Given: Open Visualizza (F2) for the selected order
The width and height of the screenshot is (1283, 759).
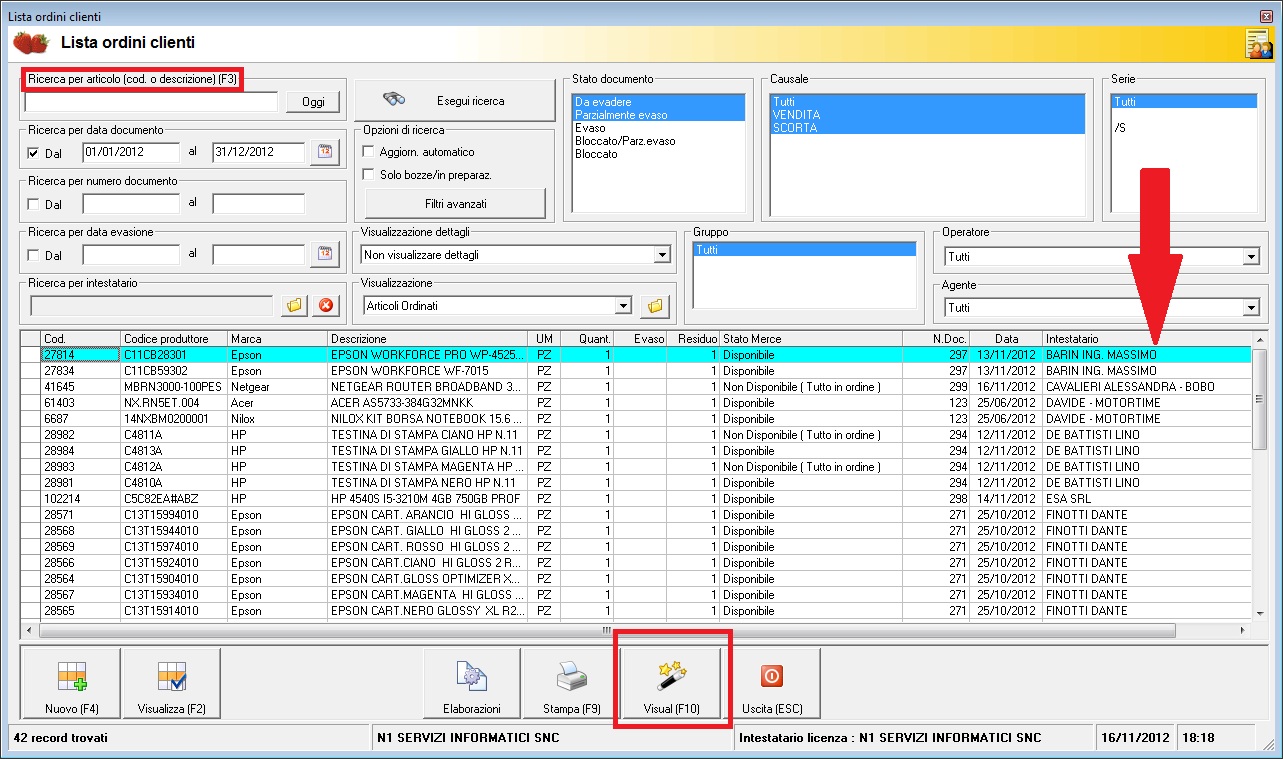Looking at the screenshot, I should [x=170, y=684].
